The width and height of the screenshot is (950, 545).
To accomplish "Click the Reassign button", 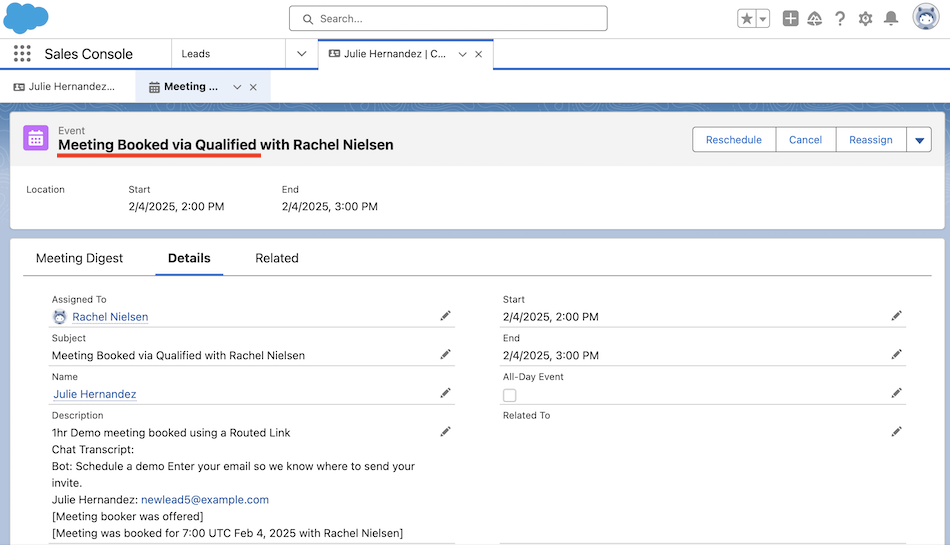I will pyautogui.click(x=871, y=140).
